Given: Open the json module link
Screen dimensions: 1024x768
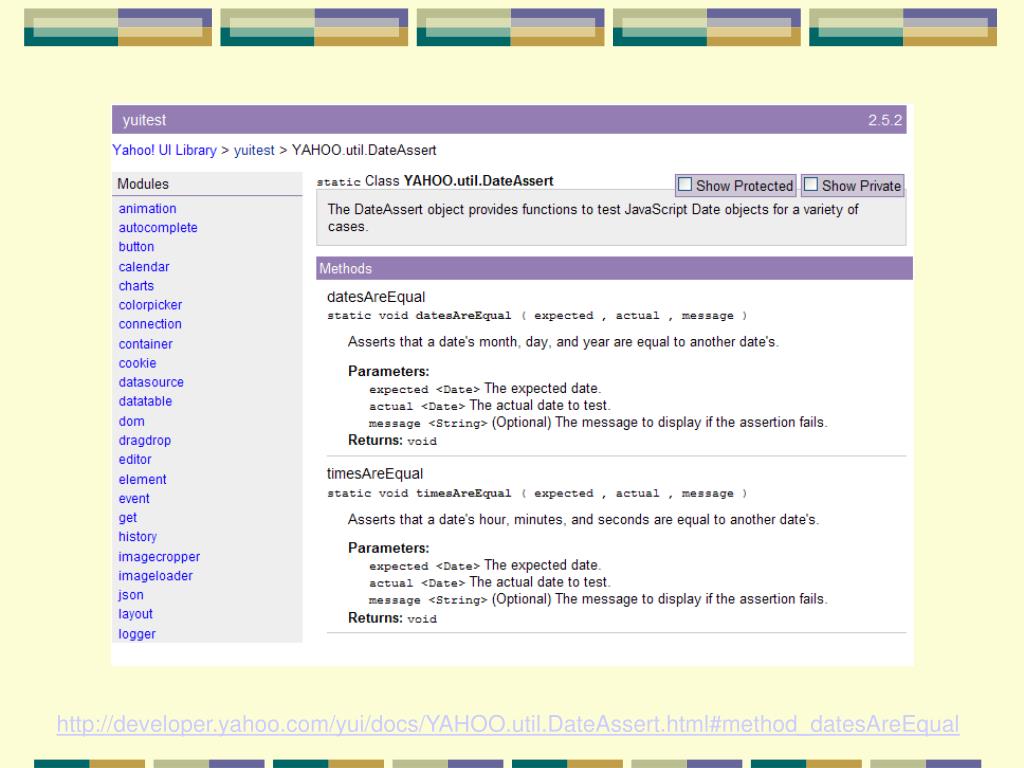Looking at the screenshot, I should [131, 595].
